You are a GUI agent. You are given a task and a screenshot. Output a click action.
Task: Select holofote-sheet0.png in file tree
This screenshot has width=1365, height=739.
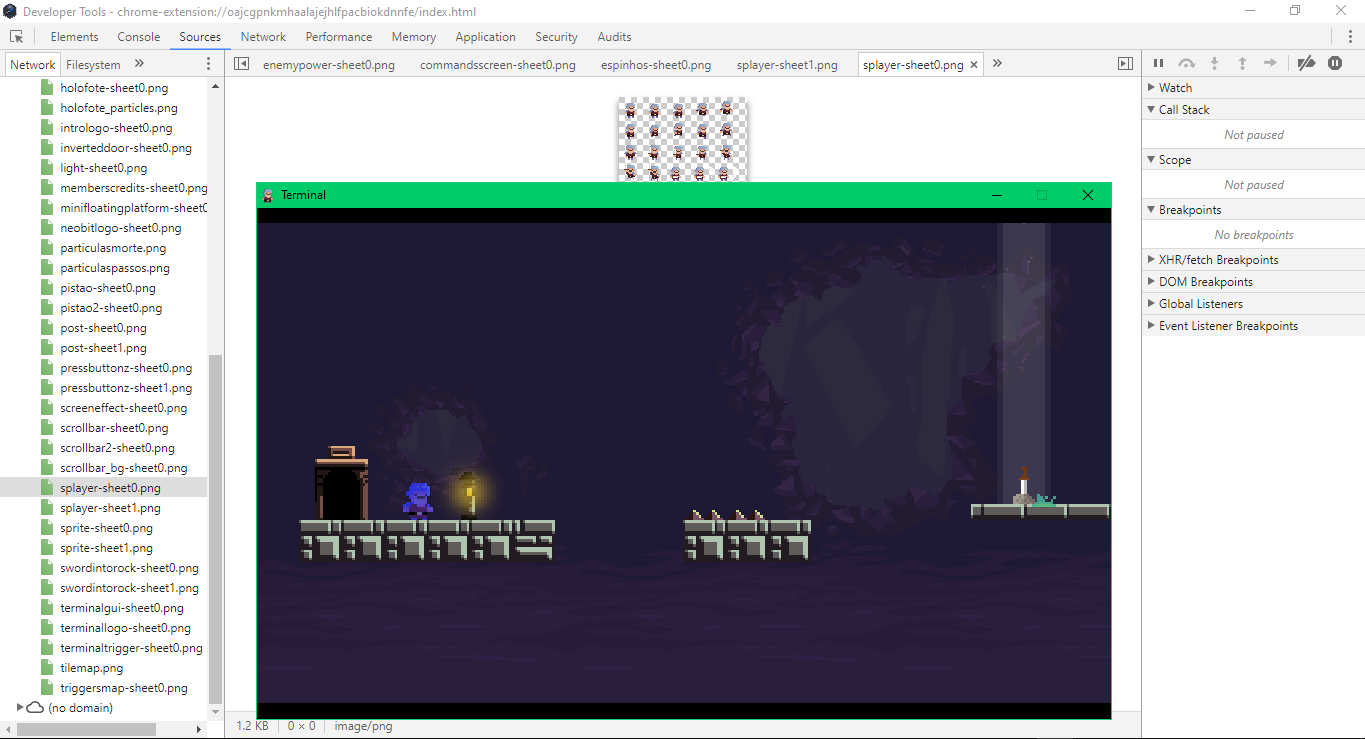tap(114, 88)
